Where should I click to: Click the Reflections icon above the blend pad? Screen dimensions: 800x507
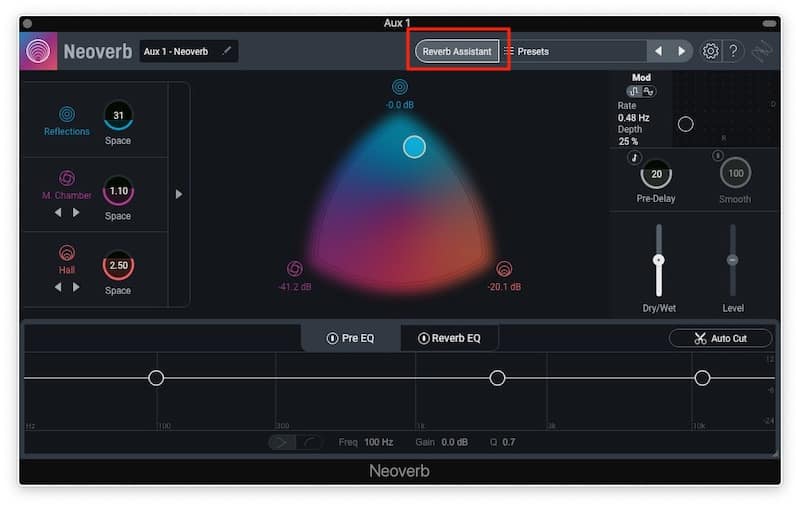[399, 87]
